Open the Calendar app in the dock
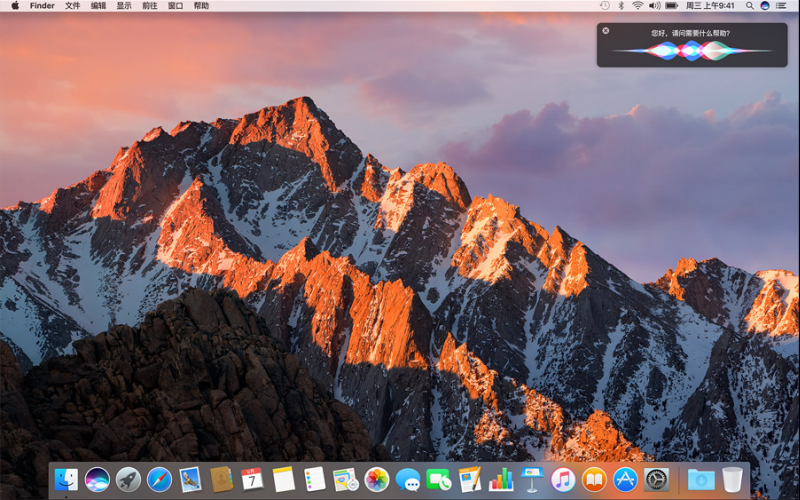Viewport: 800px width, 500px height. (252, 480)
